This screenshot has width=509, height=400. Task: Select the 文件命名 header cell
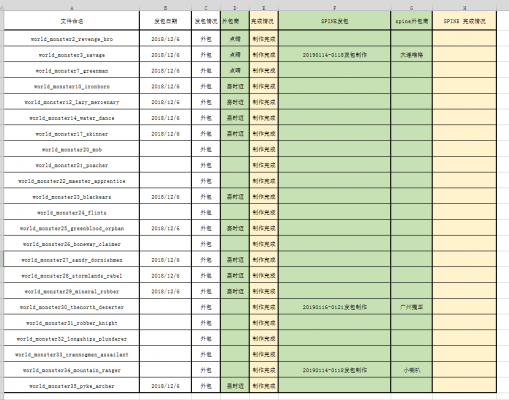(x=72, y=21)
